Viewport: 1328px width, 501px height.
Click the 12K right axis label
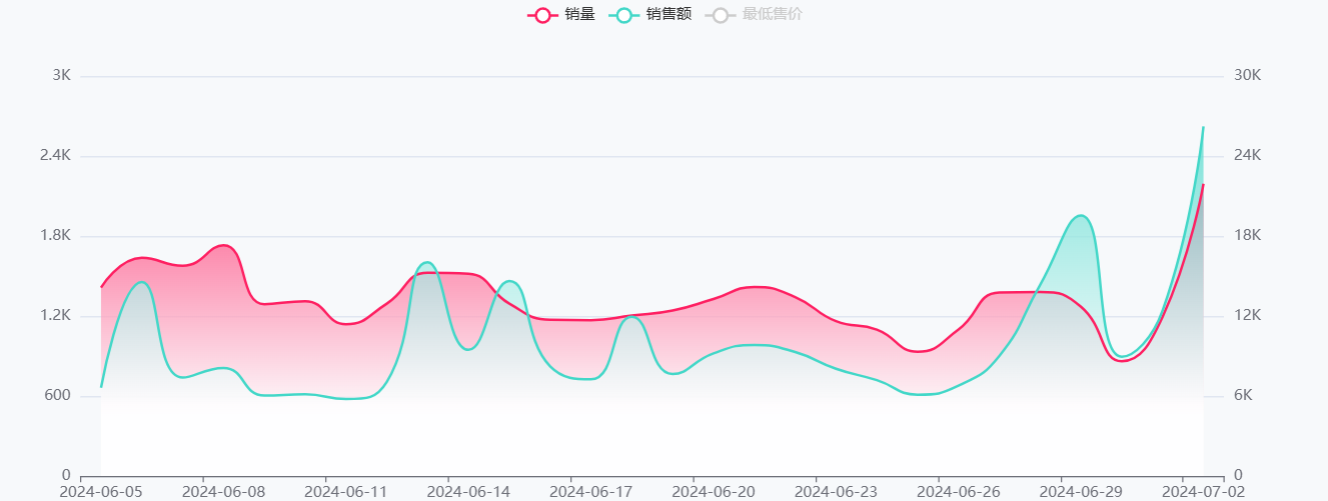[1247, 316]
